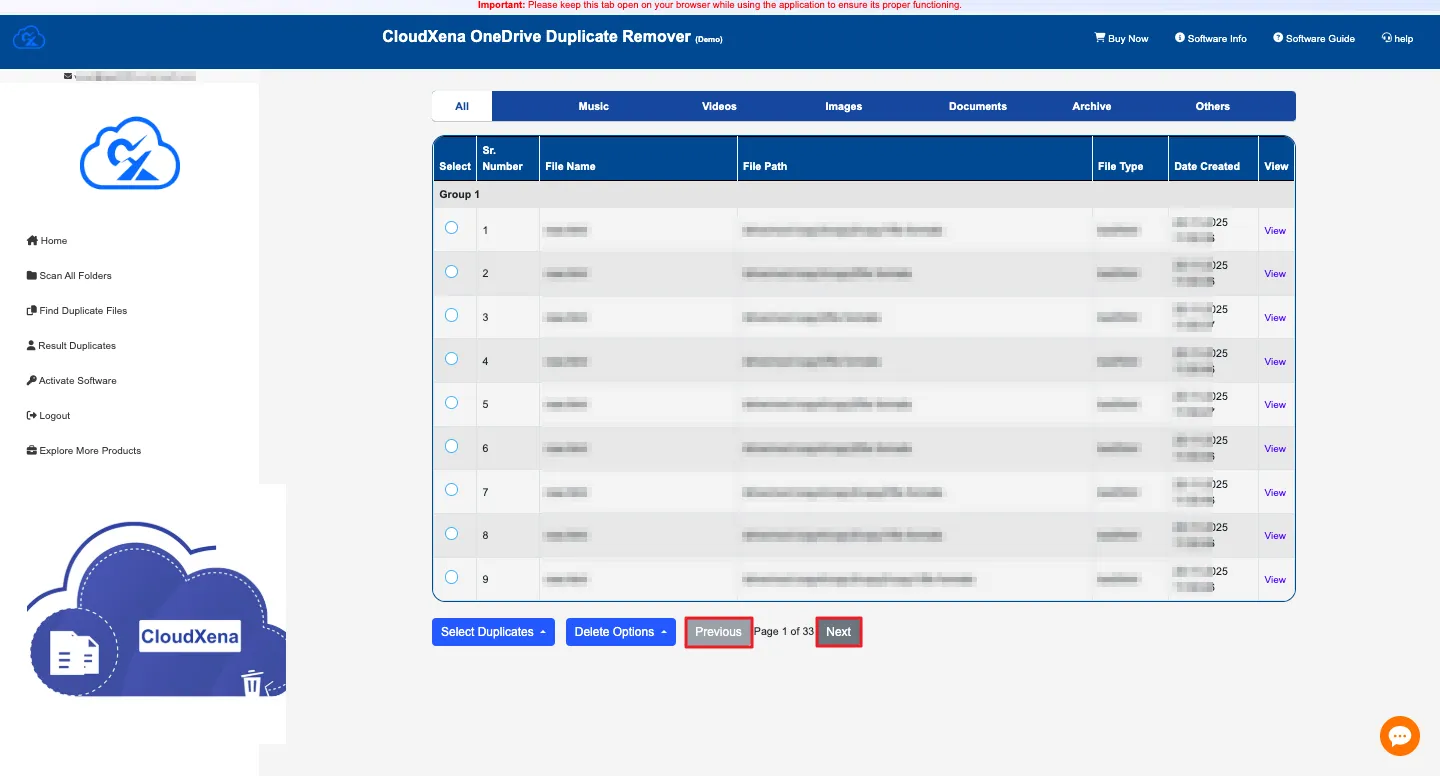Go to the Next page
The width and height of the screenshot is (1440, 776).
point(838,632)
